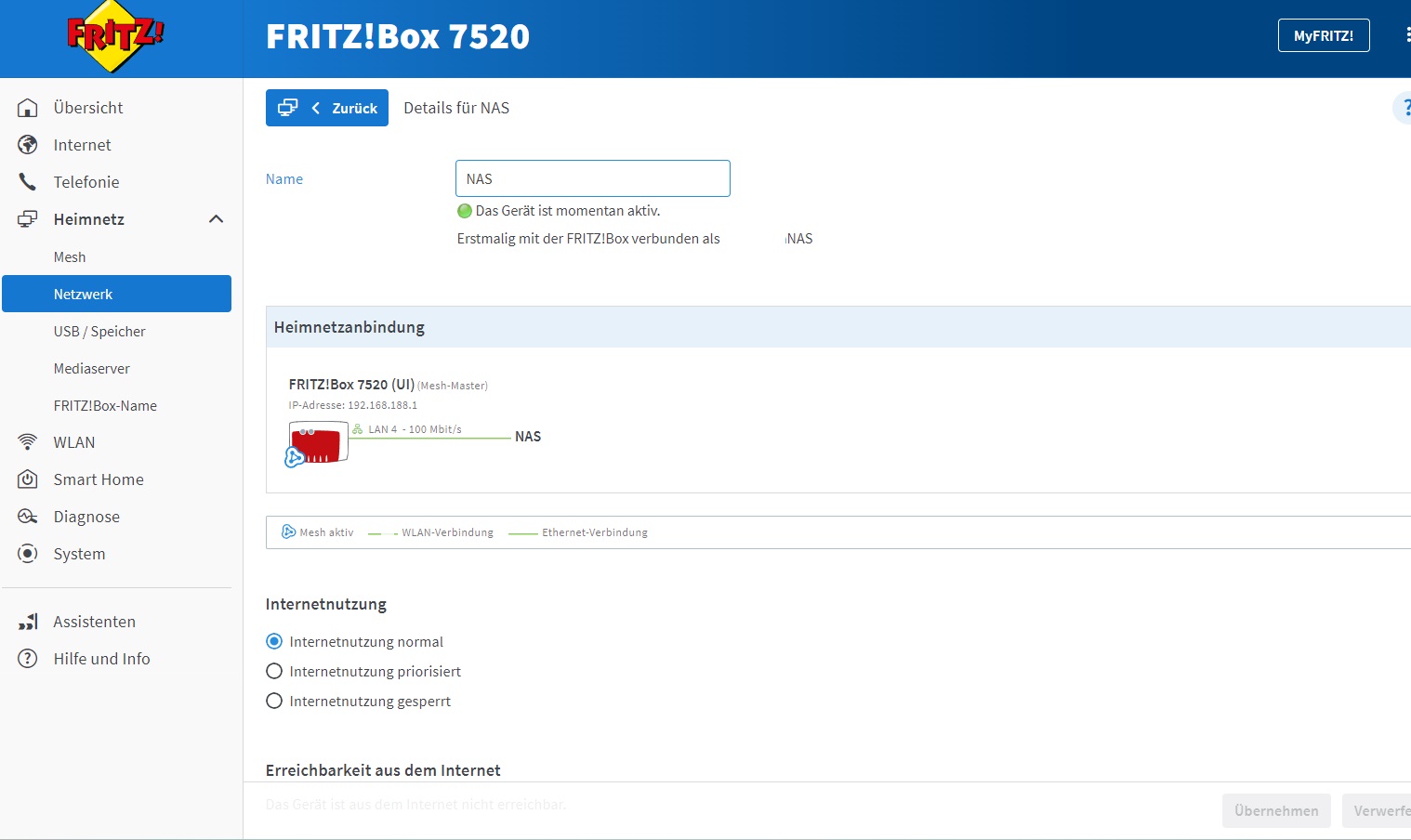
Task: Click the Smart Home icon
Action: [28, 479]
